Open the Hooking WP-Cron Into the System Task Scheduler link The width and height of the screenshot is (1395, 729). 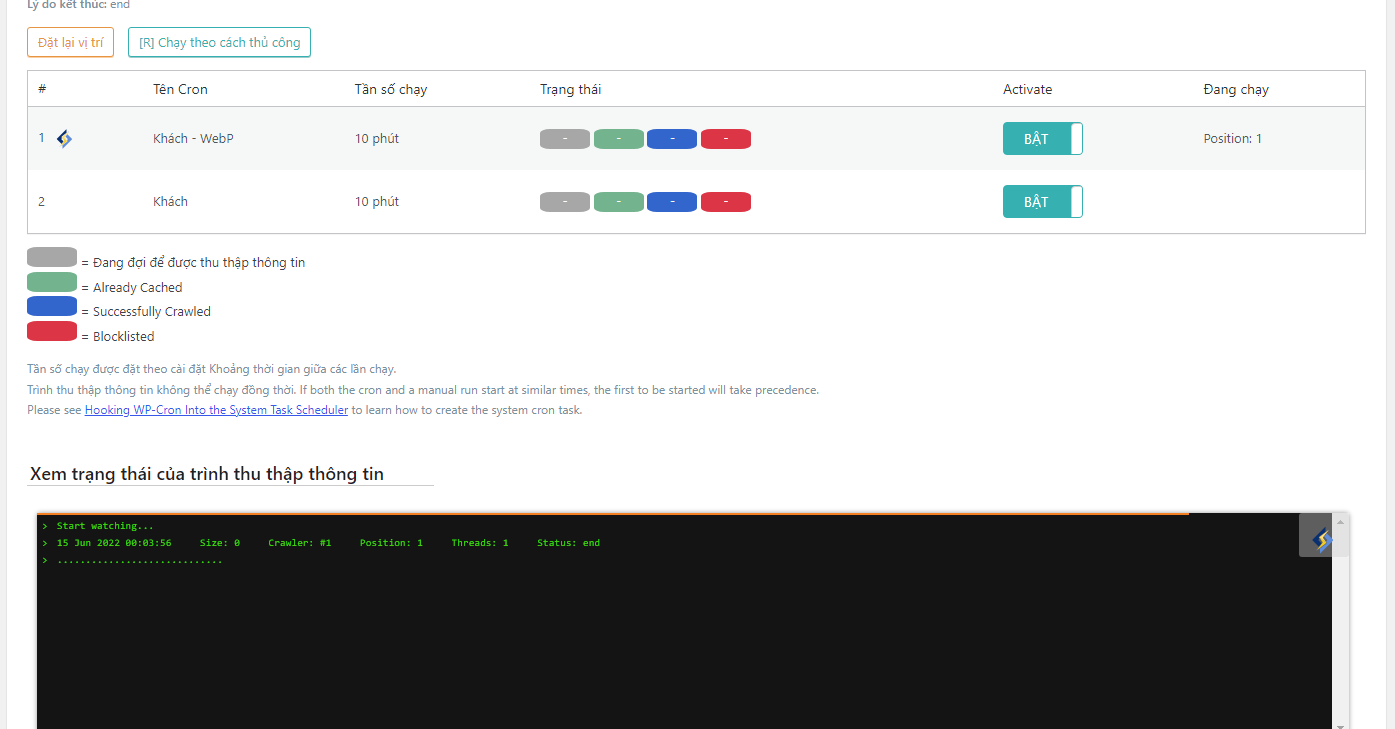tap(216, 409)
